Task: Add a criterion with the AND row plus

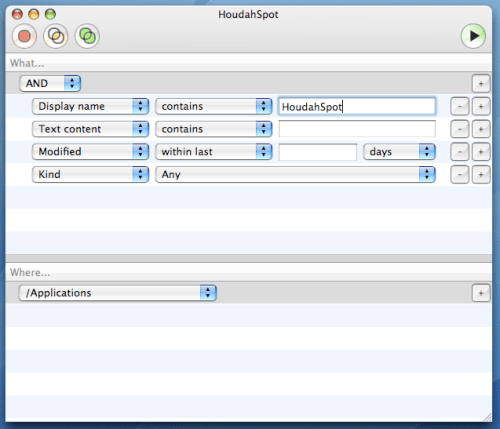Action: (x=481, y=83)
